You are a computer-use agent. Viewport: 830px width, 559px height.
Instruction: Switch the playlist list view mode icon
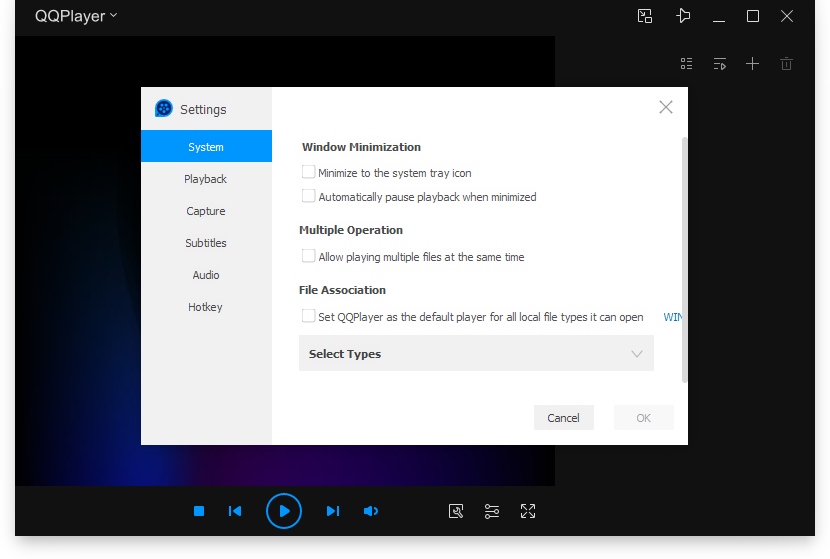click(687, 64)
